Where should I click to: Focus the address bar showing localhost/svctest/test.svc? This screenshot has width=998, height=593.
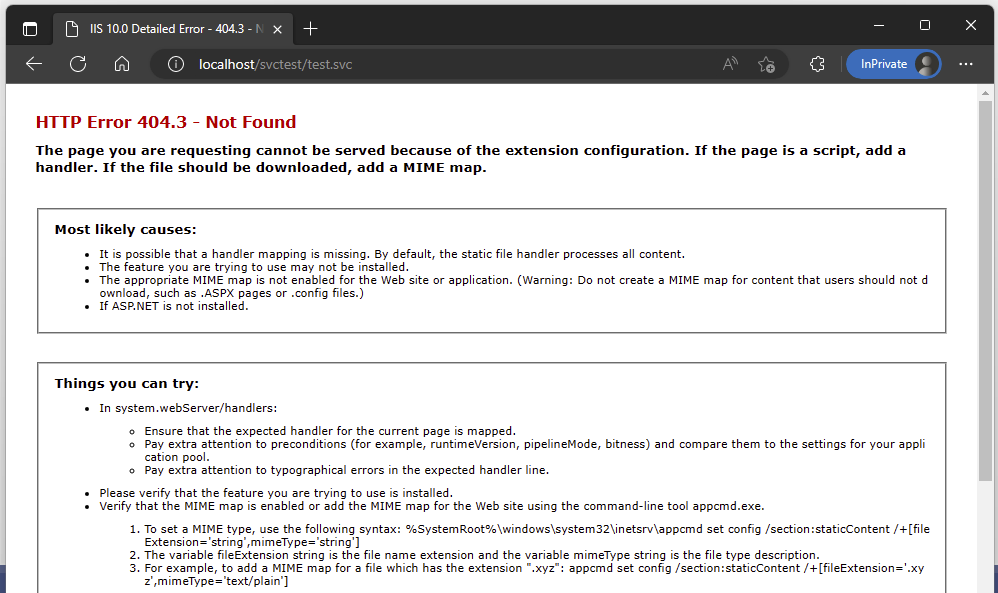(x=440, y=64)
